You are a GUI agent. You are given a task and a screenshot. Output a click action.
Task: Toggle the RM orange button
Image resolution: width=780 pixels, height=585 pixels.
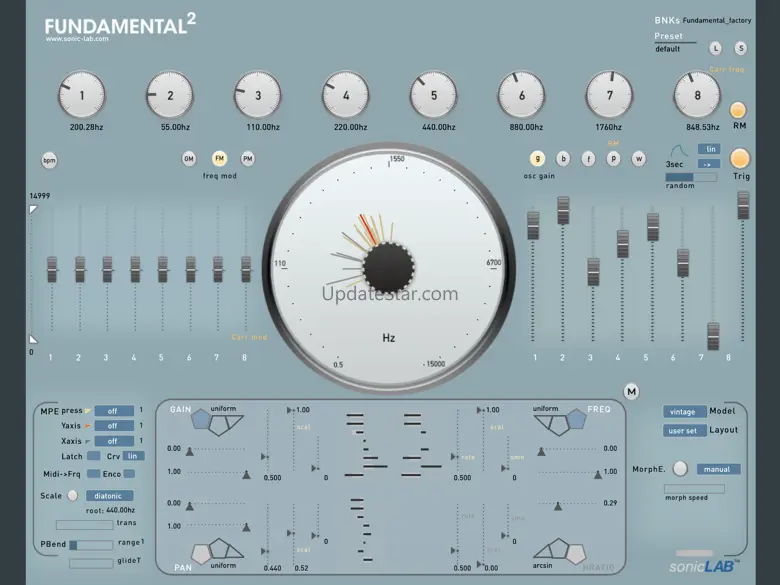pyautogui.click(x=738, y=110)
